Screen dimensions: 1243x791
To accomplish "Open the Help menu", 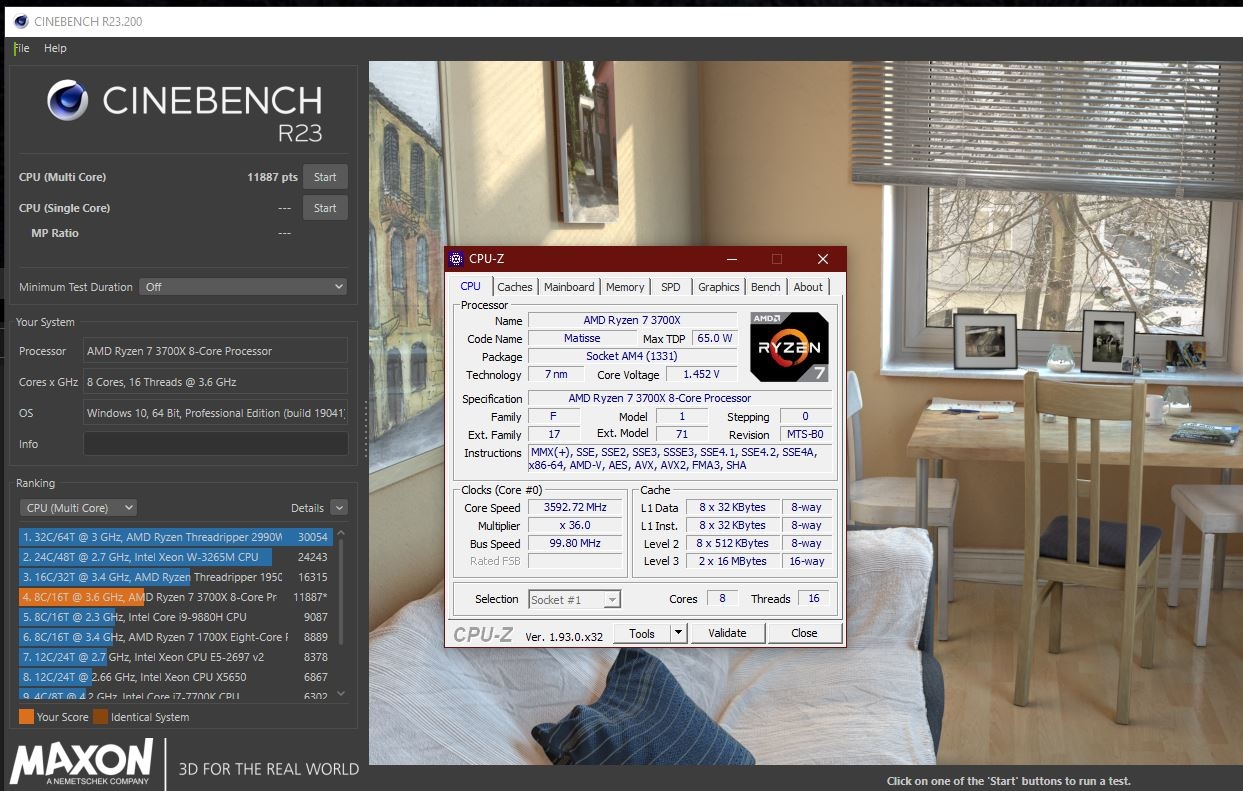I will [x=55, y=47].
